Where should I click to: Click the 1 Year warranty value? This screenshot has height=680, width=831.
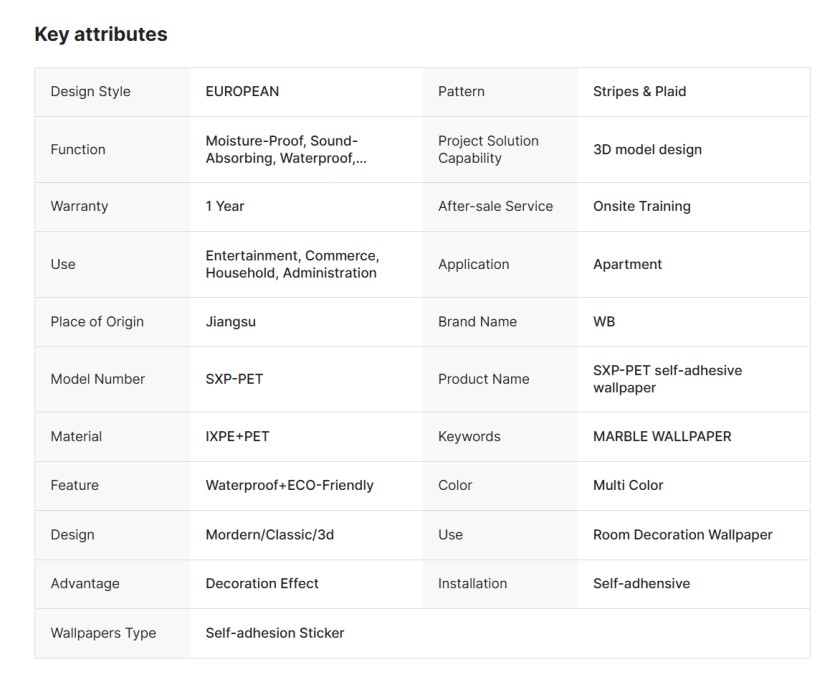click(225, 206)
